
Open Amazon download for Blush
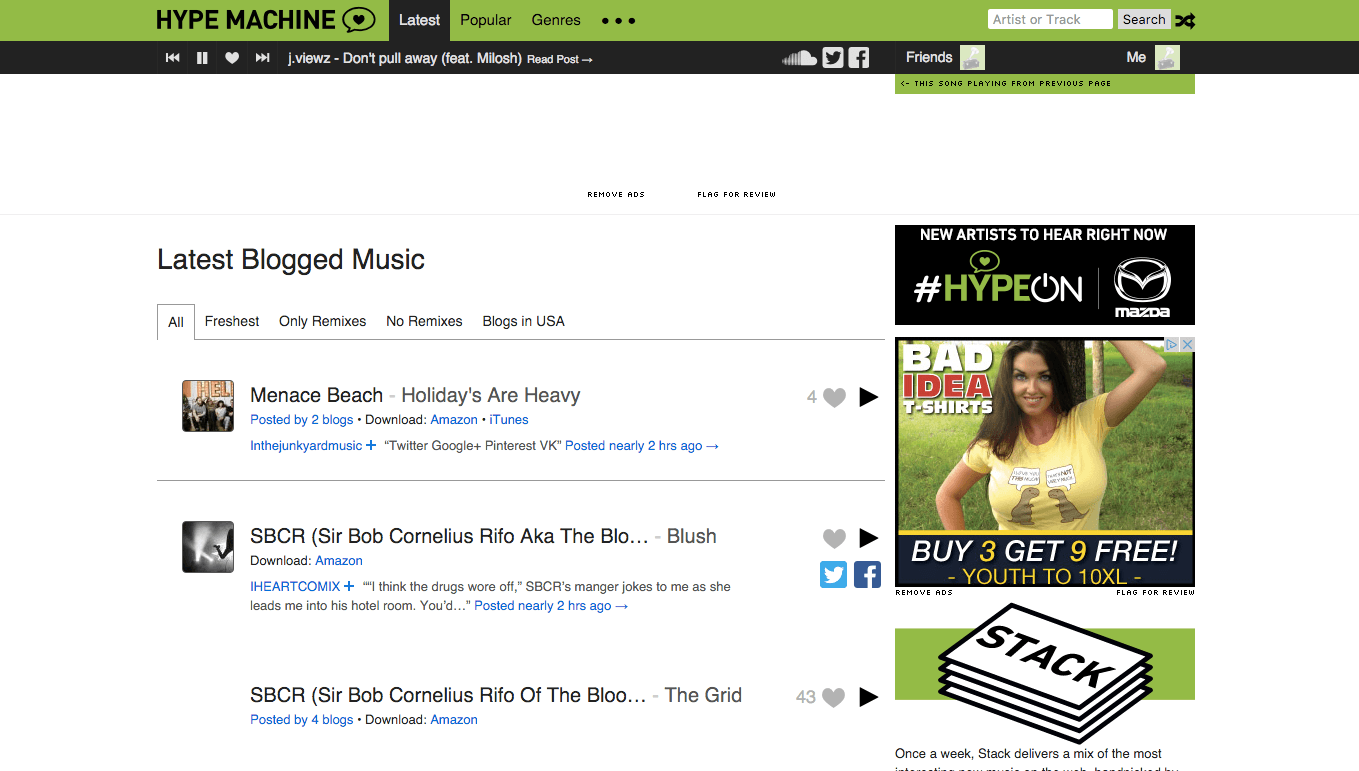[x=339, y=561]
